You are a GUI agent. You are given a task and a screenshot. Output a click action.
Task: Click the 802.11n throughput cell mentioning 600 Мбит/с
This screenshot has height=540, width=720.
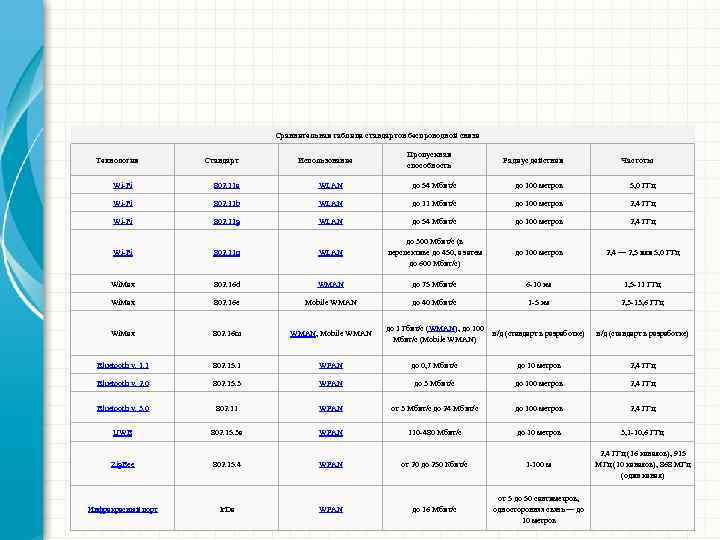point(434,253)
